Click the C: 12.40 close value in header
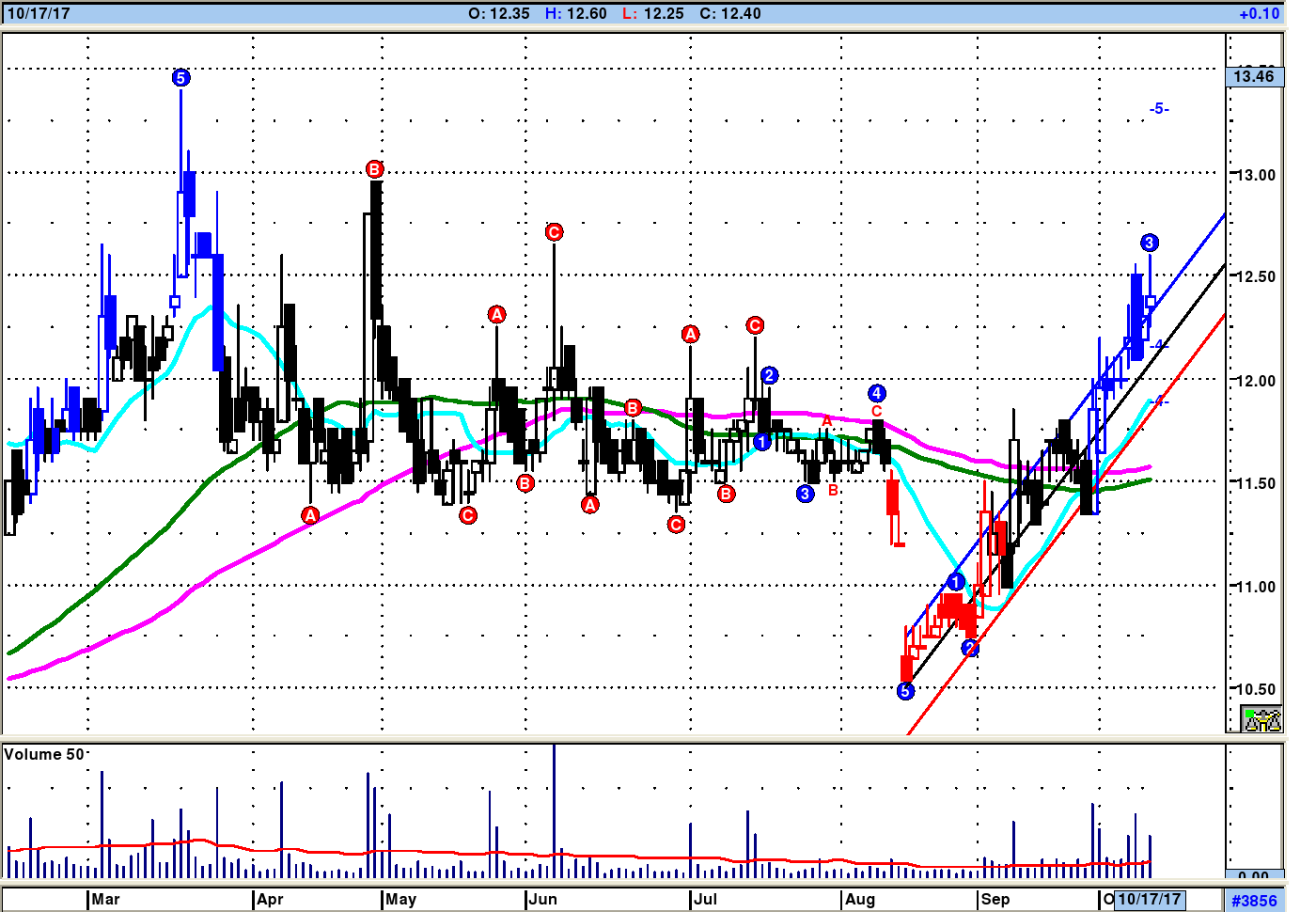This screenshot has height=912, width=1316. pyautogui.click(x=730, y=13)
